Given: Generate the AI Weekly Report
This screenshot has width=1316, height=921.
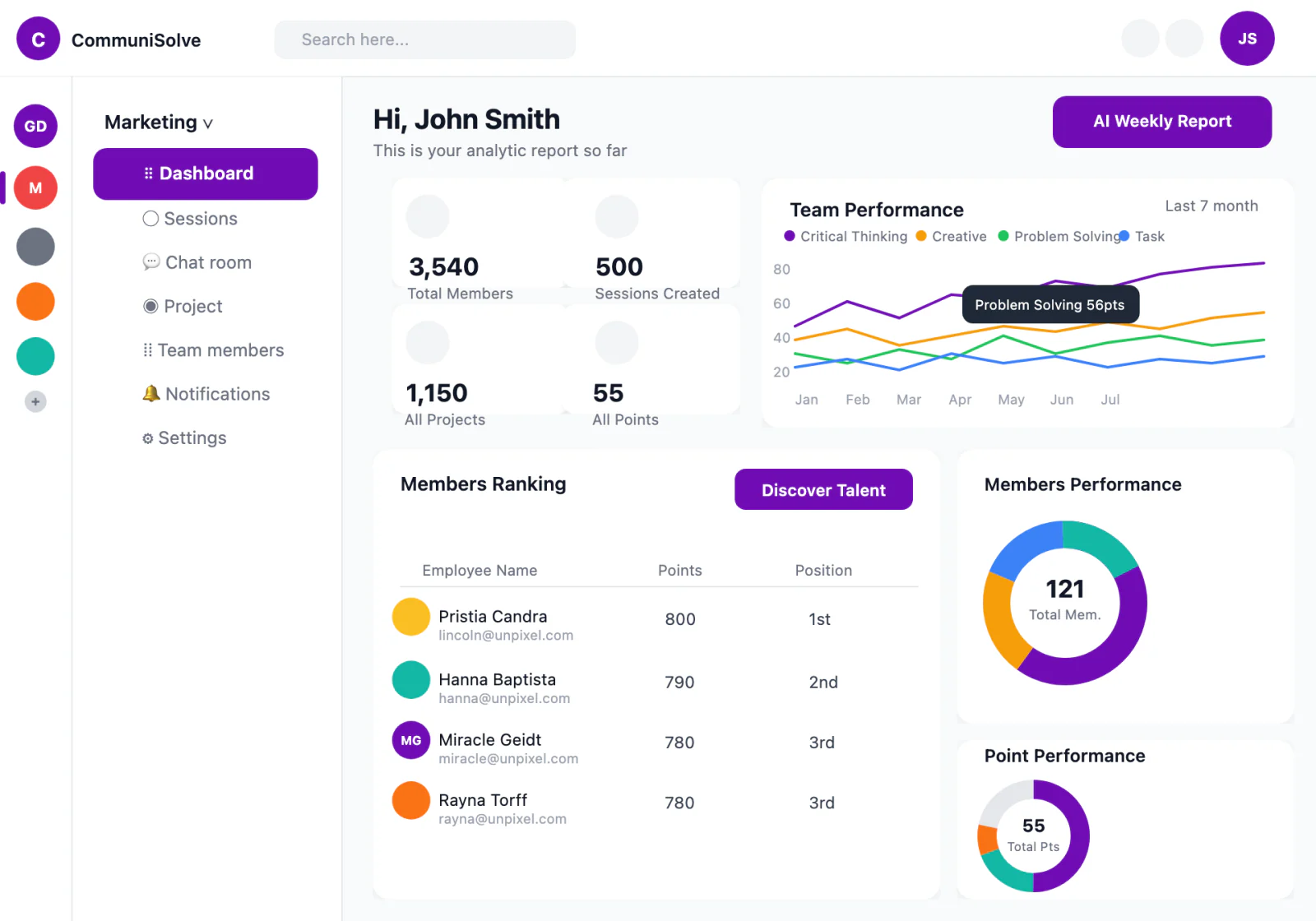Looking at the screenshot, I should click(x=1162, y=122).
